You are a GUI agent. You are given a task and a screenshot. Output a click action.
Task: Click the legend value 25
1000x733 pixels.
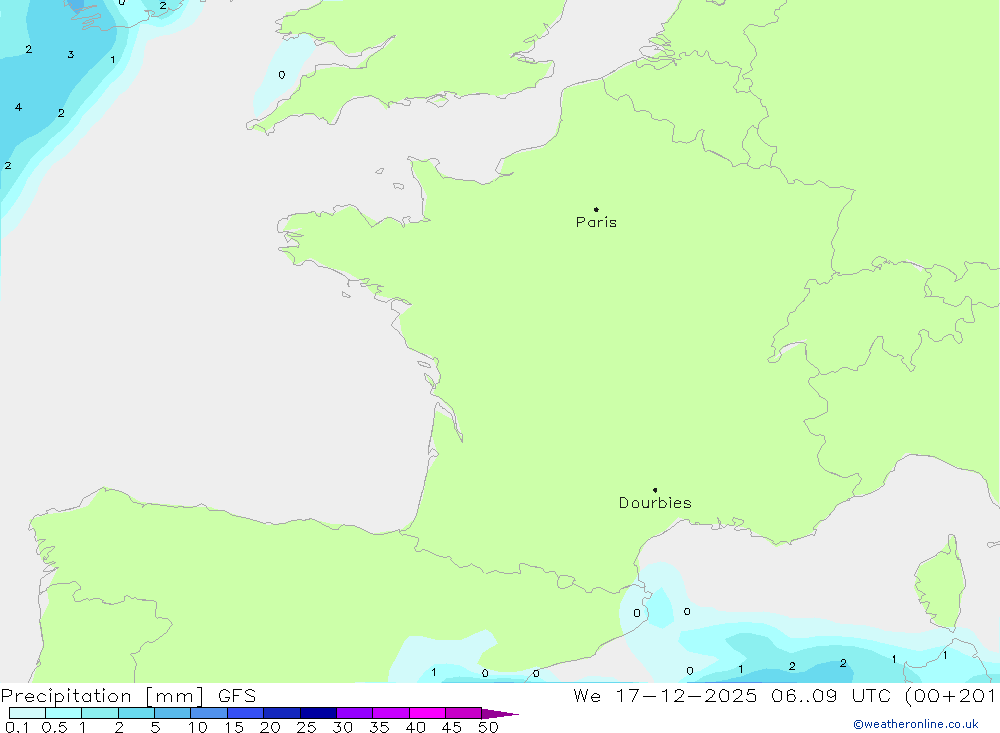coord(307,727)
